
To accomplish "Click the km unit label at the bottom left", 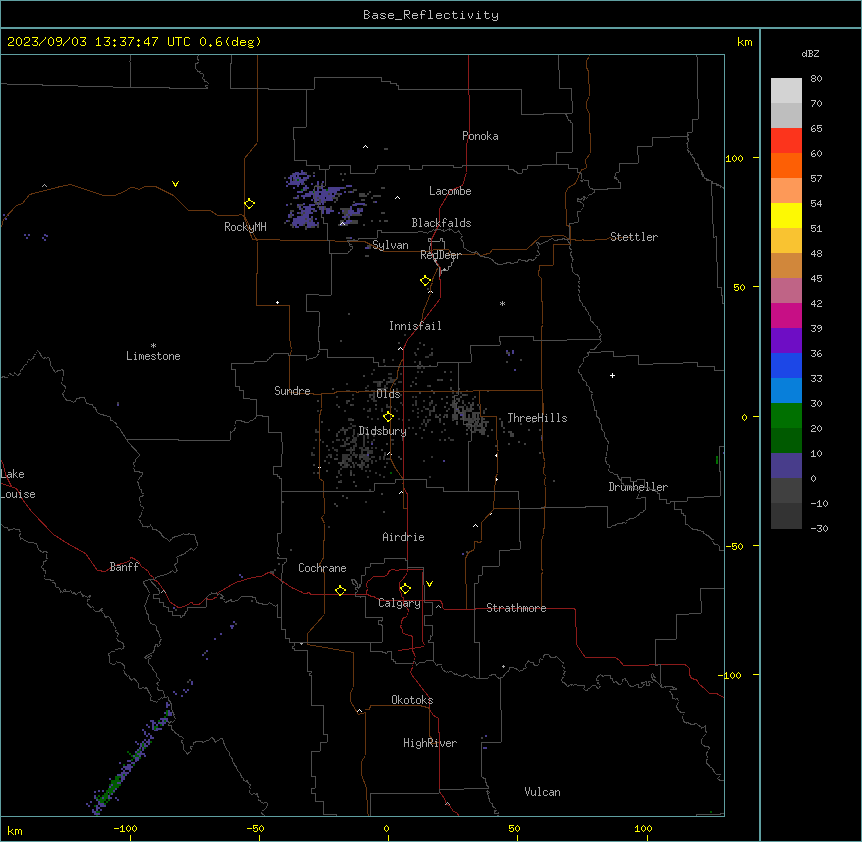I will (x=15, y=830).
